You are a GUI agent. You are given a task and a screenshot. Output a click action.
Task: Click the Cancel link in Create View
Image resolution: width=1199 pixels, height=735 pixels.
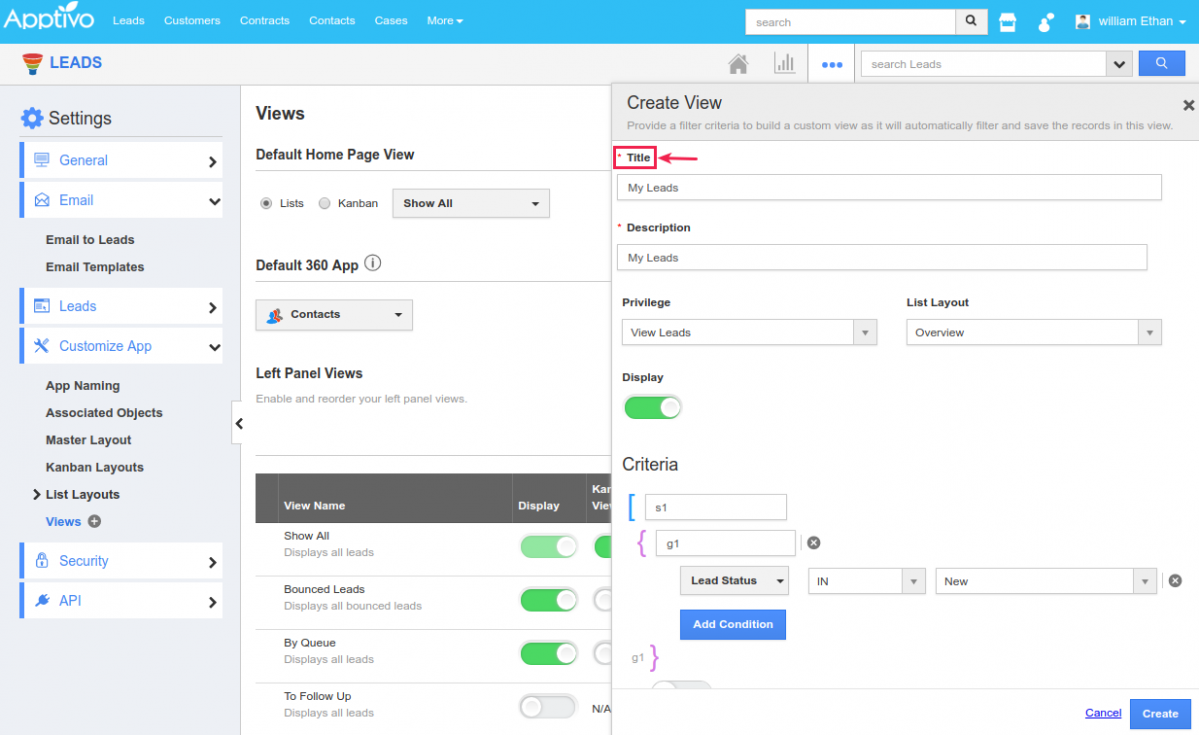point(1102,713)
